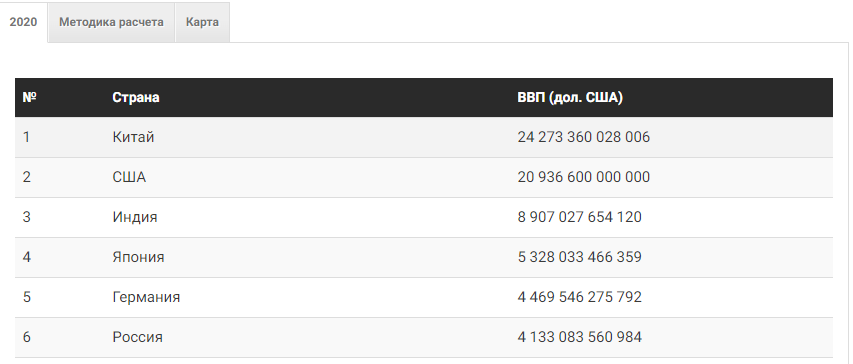Screen dimensions: 853x364
Task: Click GDP value 5 328 033 466 359
Action: click(x=579, y=257)
